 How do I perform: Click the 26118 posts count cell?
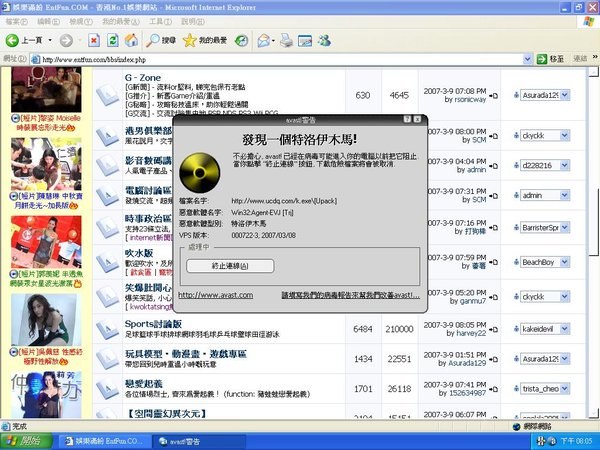pos(399,389)
